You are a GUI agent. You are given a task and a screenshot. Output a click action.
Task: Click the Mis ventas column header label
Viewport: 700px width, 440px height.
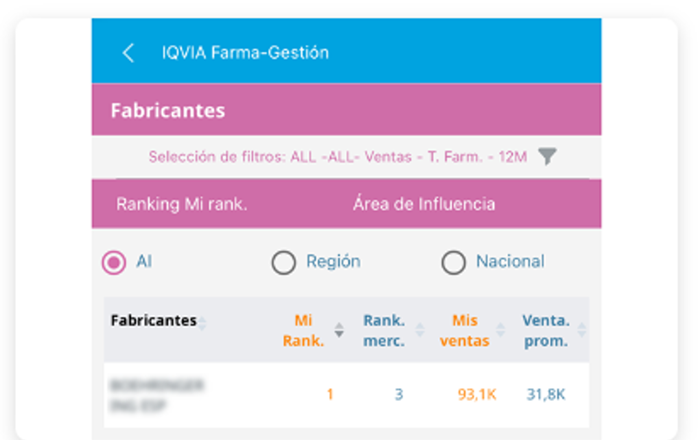465,330
